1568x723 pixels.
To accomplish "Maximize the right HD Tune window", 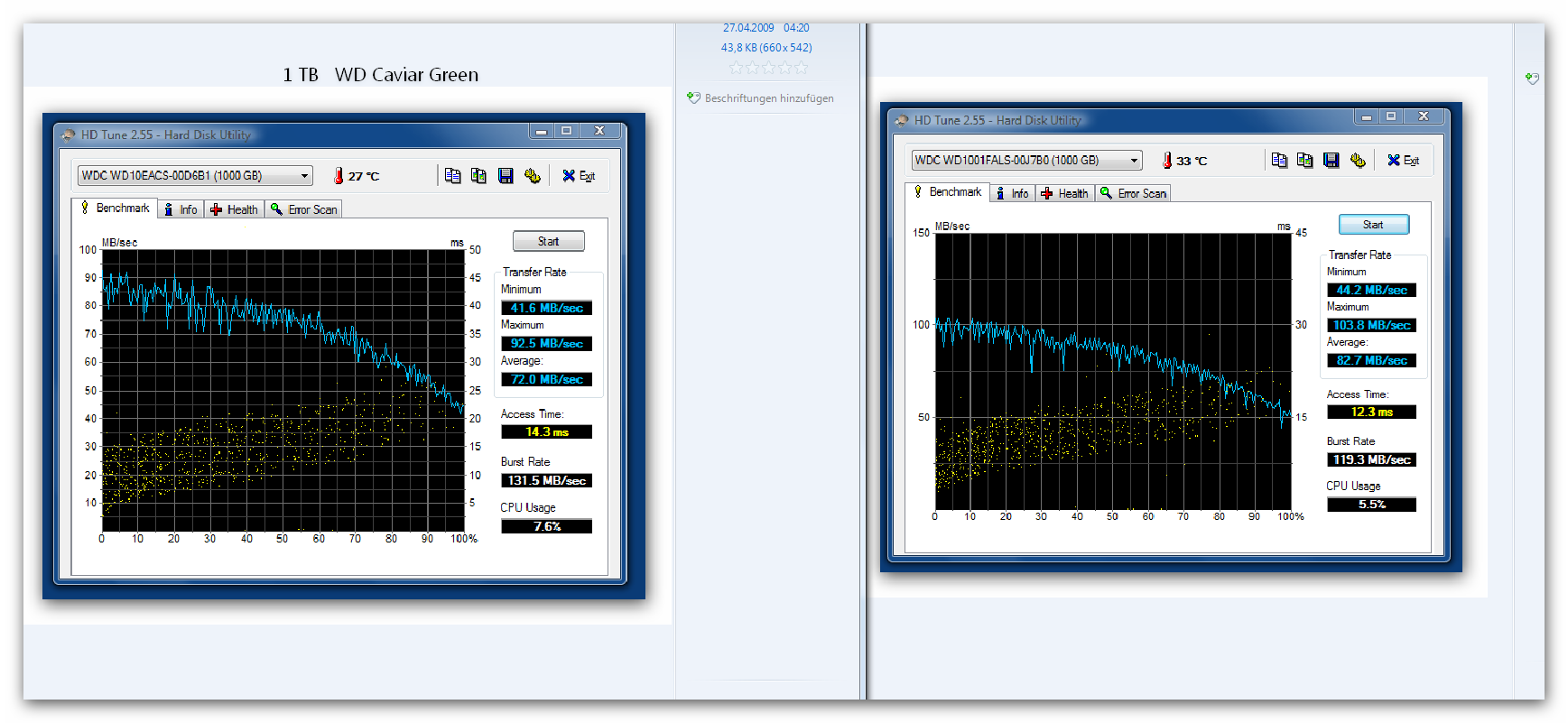I will point(1391,116).
